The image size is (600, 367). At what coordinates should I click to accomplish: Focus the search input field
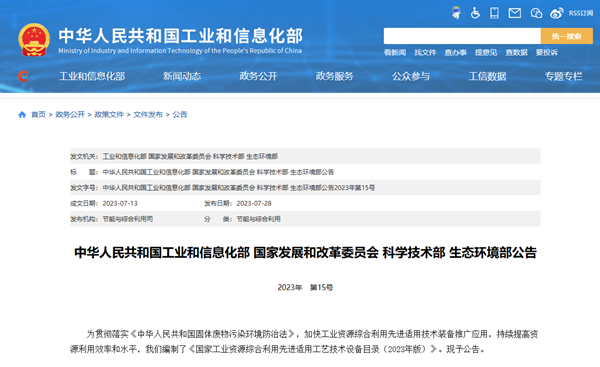click(462, 36)
